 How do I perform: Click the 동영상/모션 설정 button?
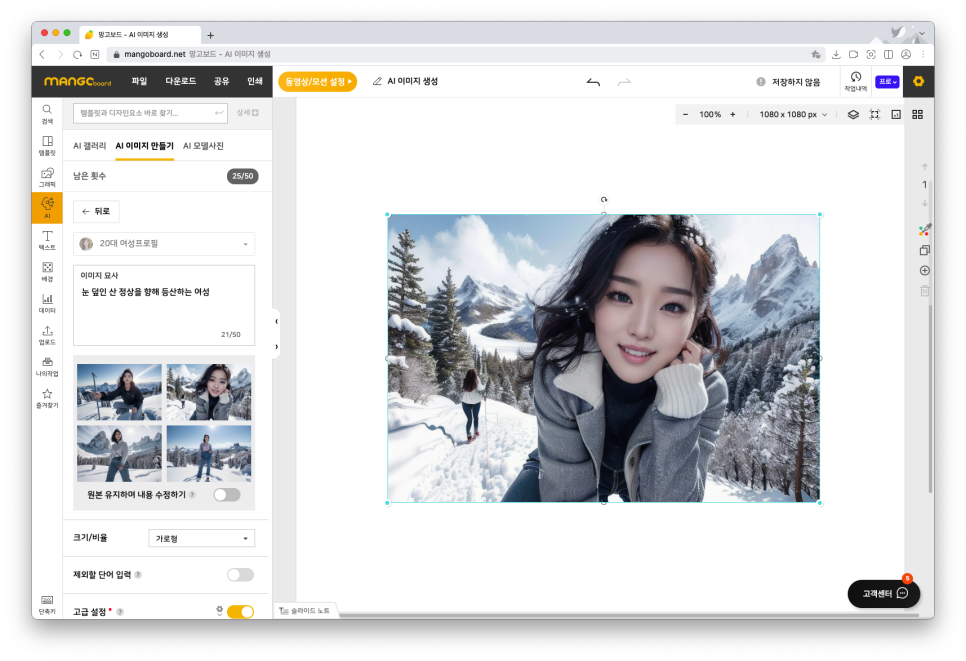pyautogui.click(x=317, y=81)
